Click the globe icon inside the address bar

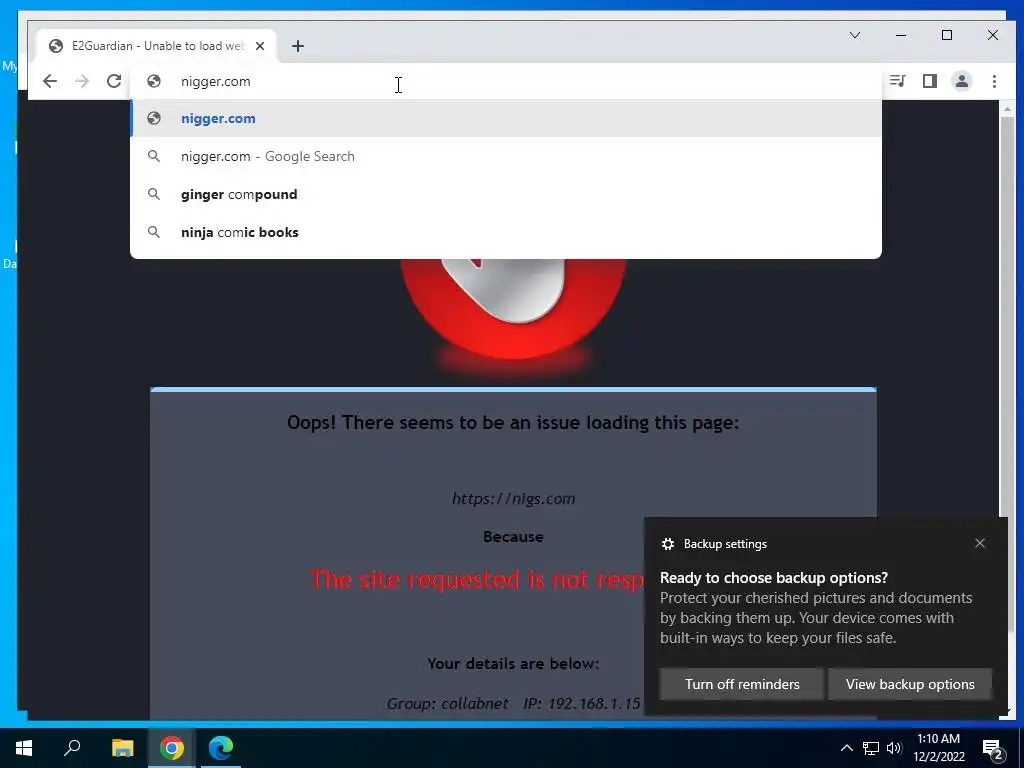pyautogui.click(x=154, y=81)
